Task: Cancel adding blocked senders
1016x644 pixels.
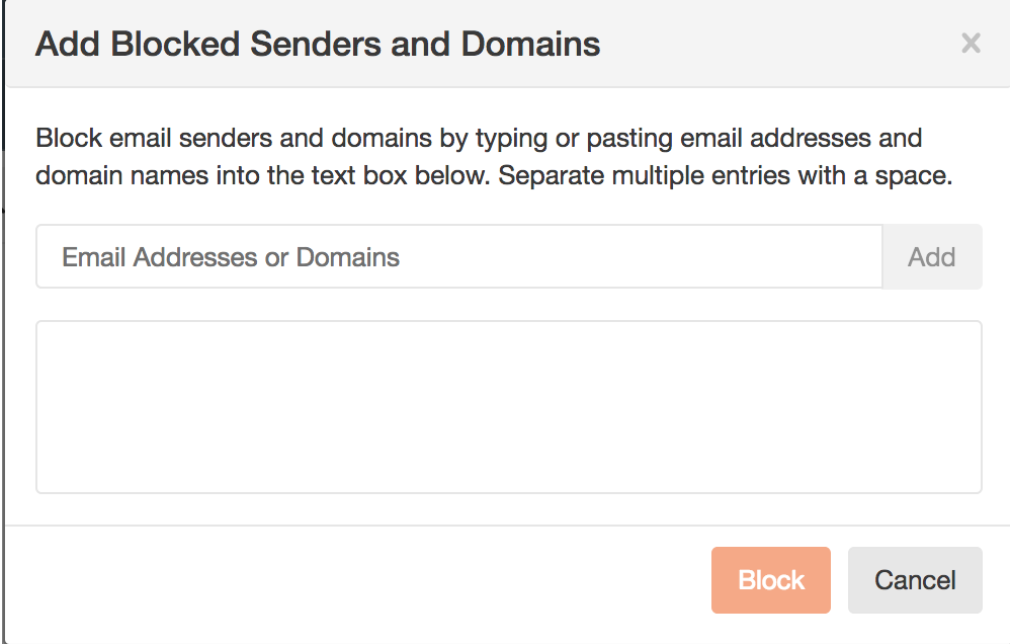Action: pos(915,580)
